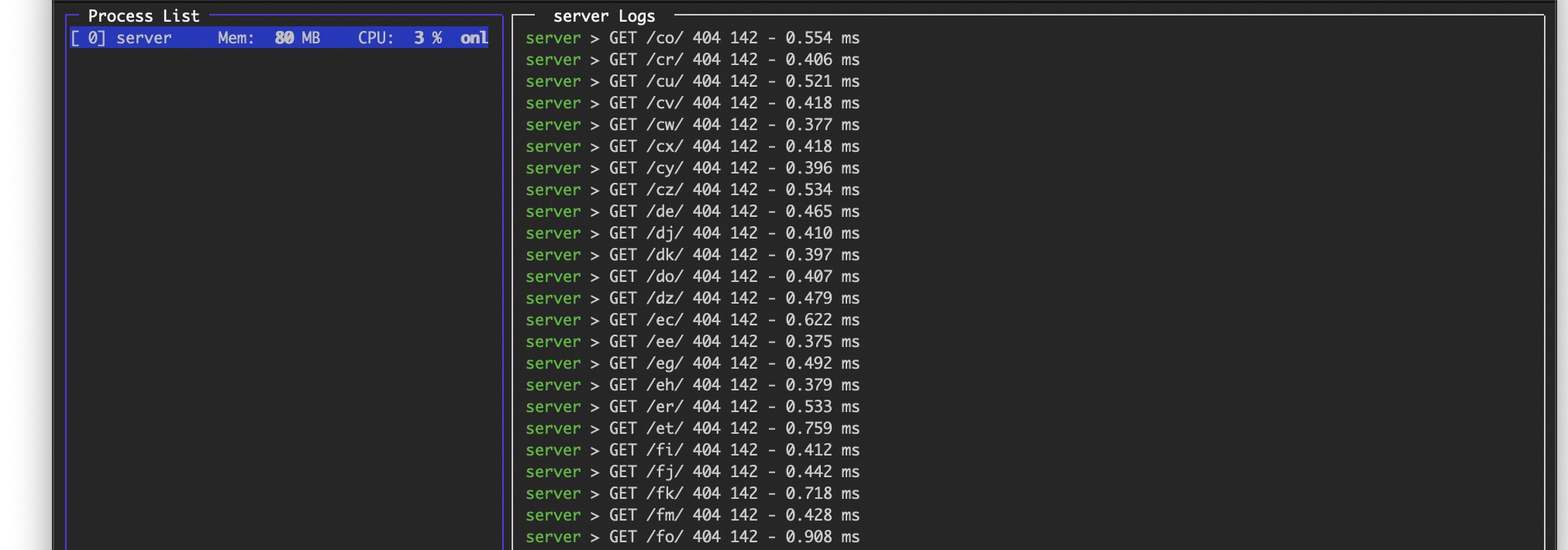Click the GET /et/ 0.759 ms entry
1568x550 pixels.
click(x=692, y=428)
